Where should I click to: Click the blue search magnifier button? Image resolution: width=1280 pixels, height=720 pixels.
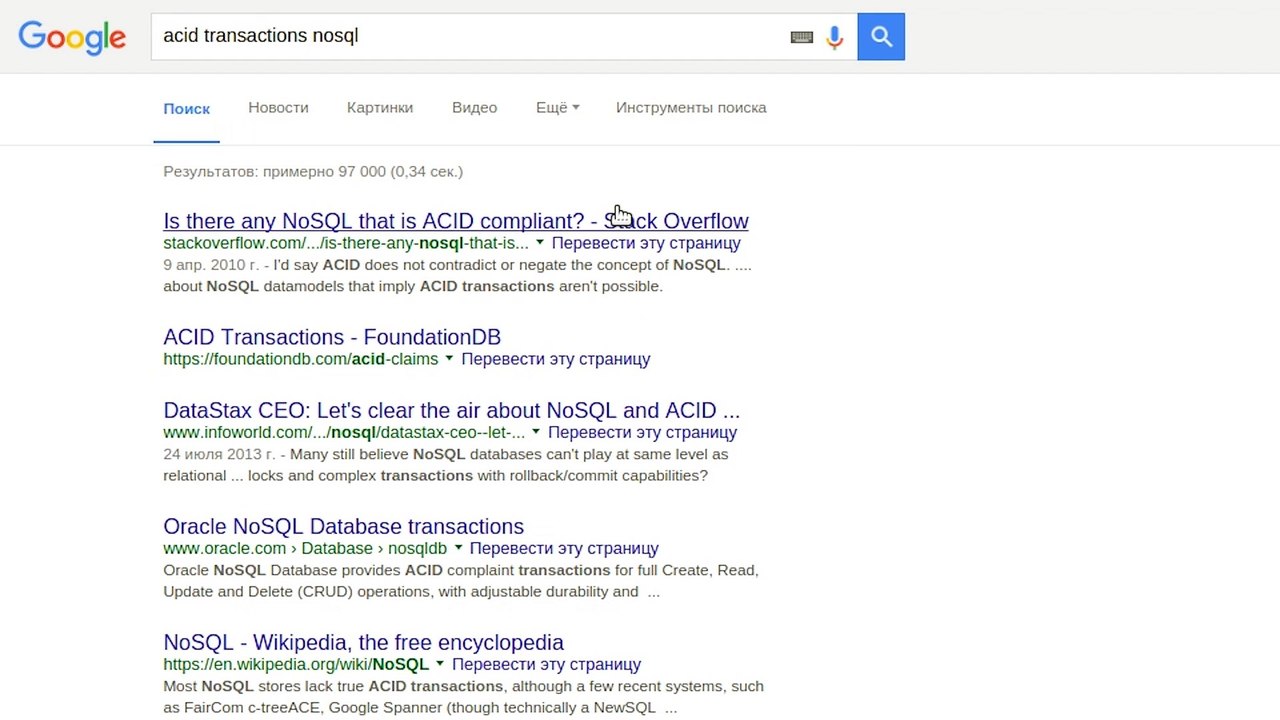(881, 37)
